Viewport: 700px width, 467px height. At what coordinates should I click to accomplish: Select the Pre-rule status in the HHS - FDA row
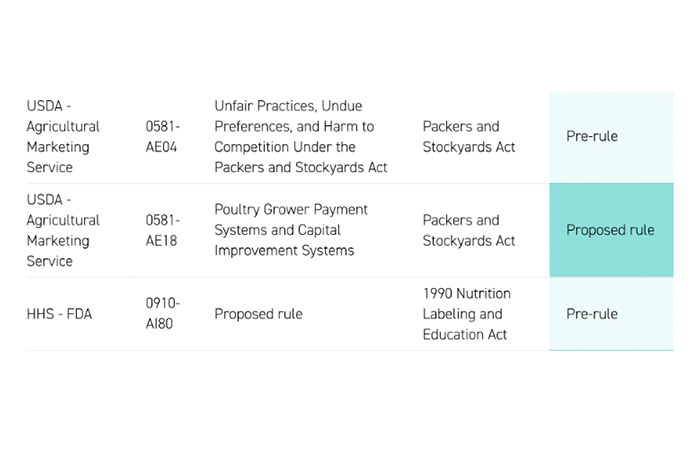(592, 314)
